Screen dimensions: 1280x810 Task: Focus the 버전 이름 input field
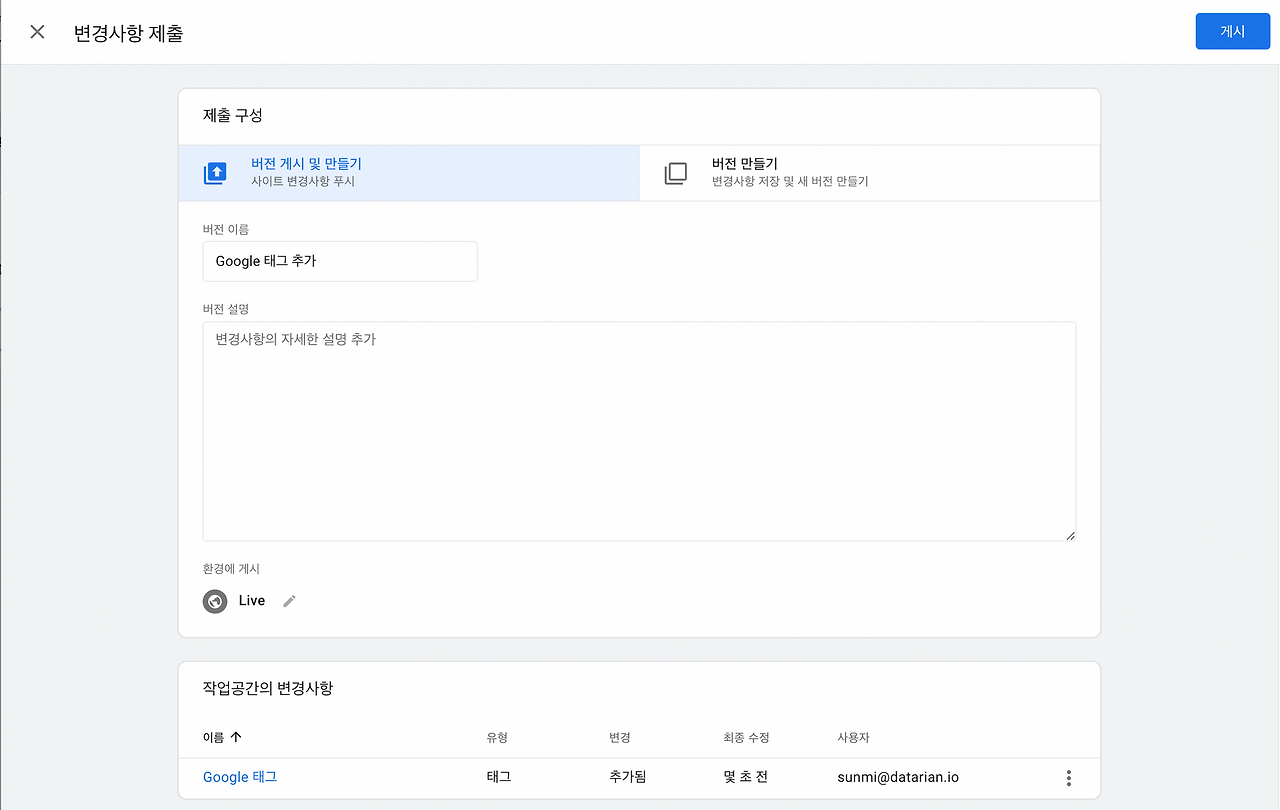click(x=340, y=261)
